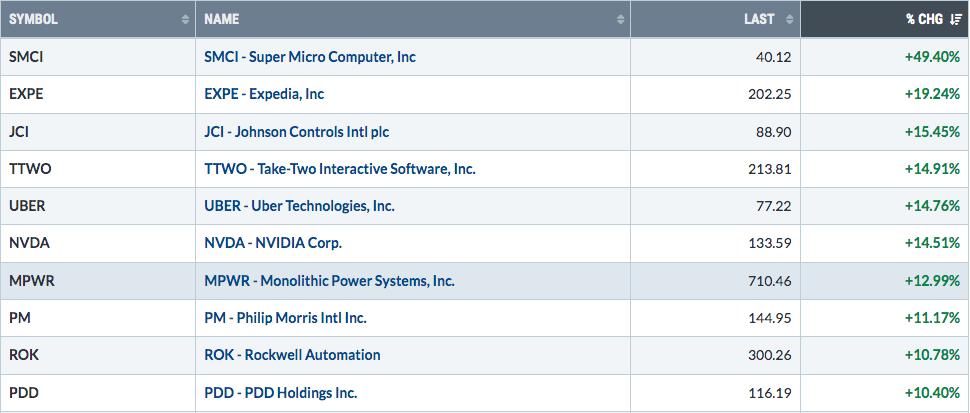Image resolution: width=970 pixels, height=413 pixels.
Task: Click the SYMBOL column header label
Action: pos(33,19)
